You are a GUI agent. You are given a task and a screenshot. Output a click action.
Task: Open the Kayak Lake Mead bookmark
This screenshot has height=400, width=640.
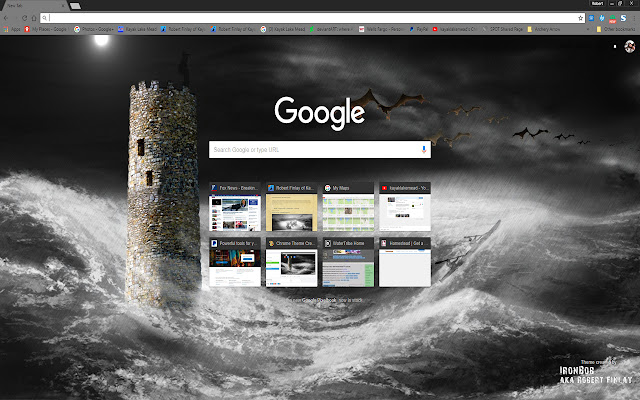click(138, 29)
